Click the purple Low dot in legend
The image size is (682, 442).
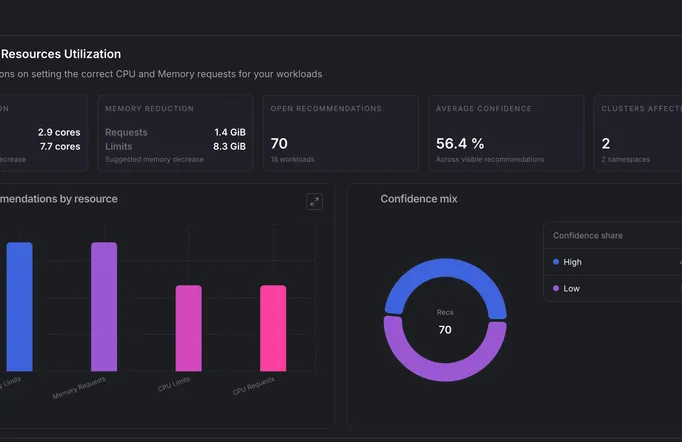[556, 288]
